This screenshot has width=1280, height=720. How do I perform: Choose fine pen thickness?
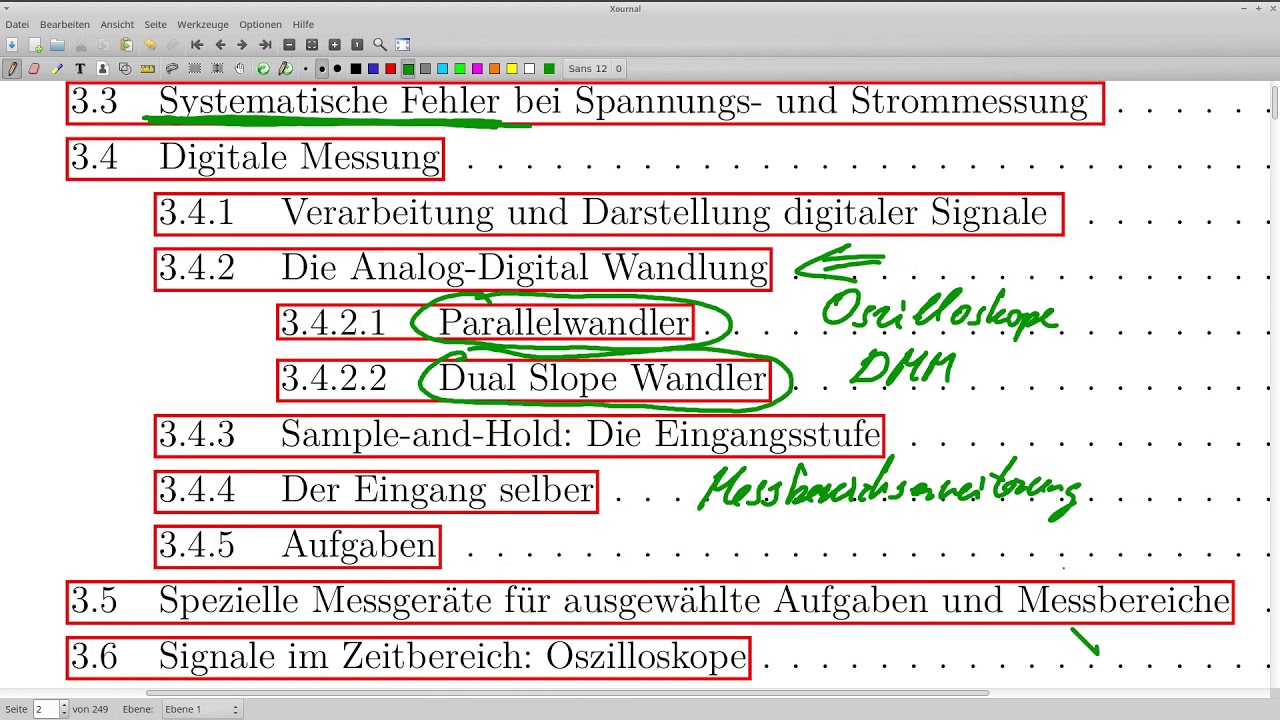[x=306, y=69]
